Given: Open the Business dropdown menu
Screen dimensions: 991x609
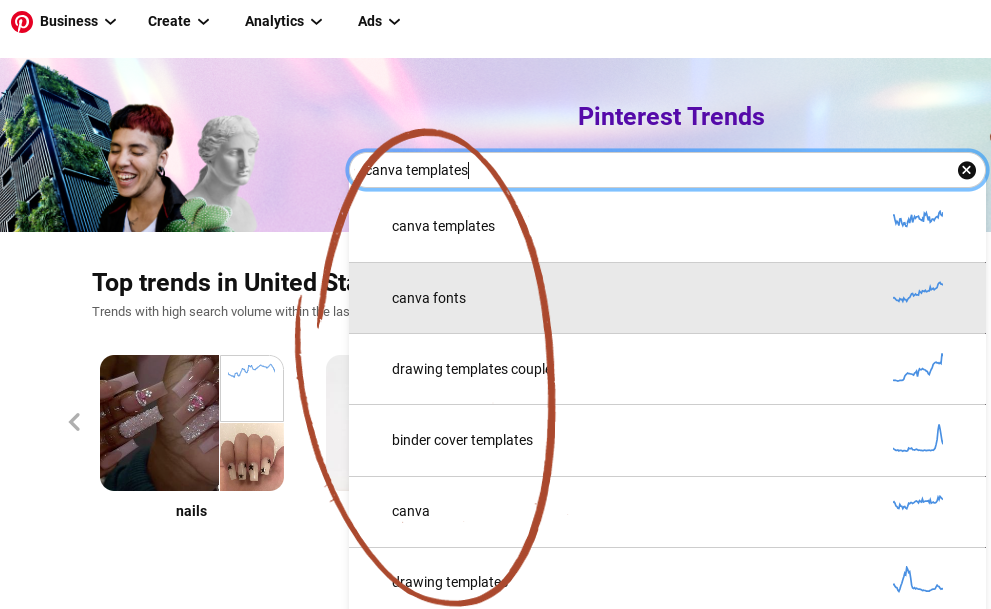Looking at the screenshot, I should [78, 21].
